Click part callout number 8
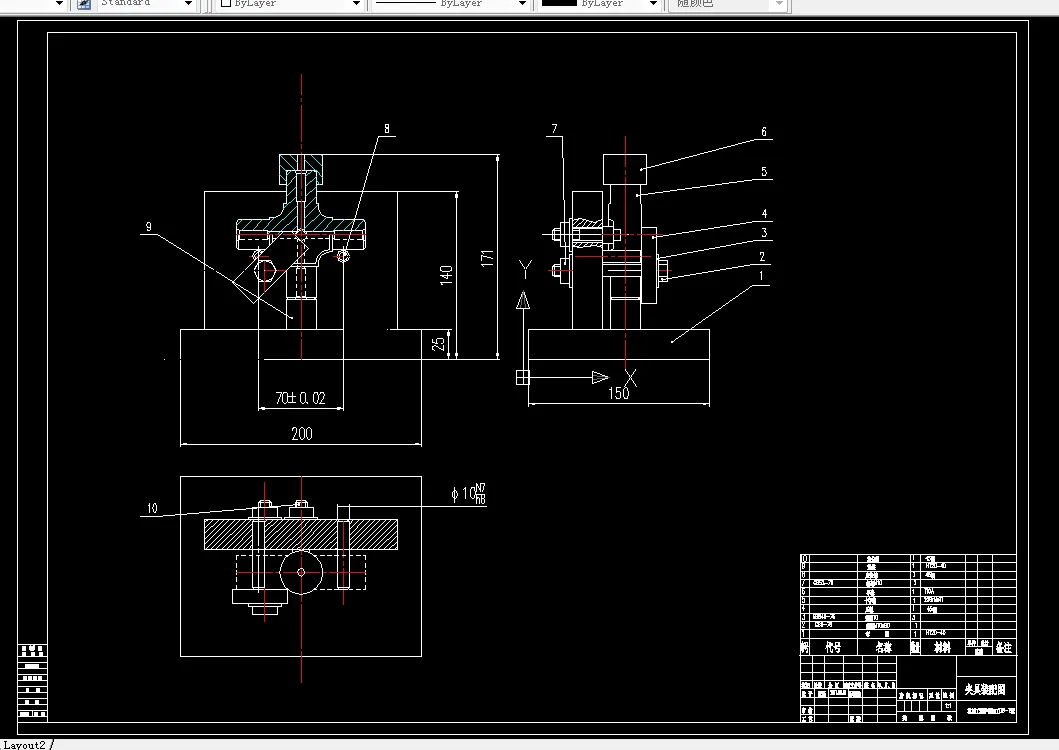1059x750 pixels. pos(387,128)
